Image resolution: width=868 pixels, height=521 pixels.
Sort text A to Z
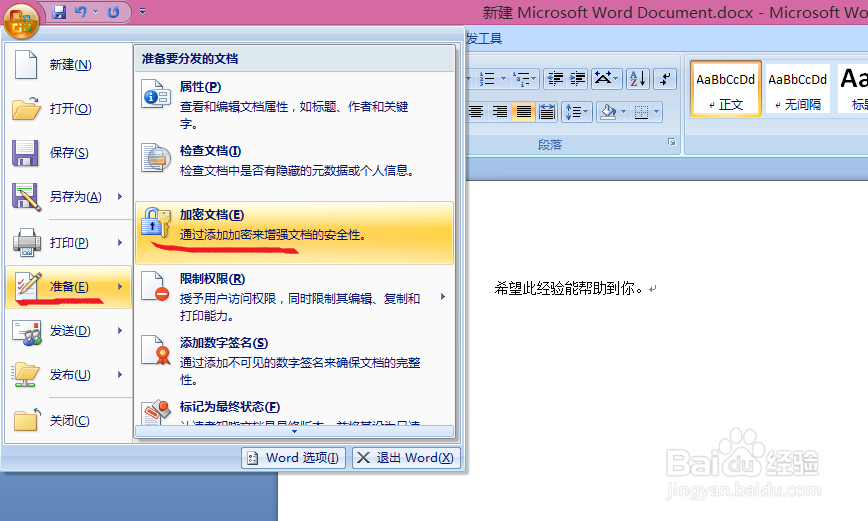(x=637, y=79)
